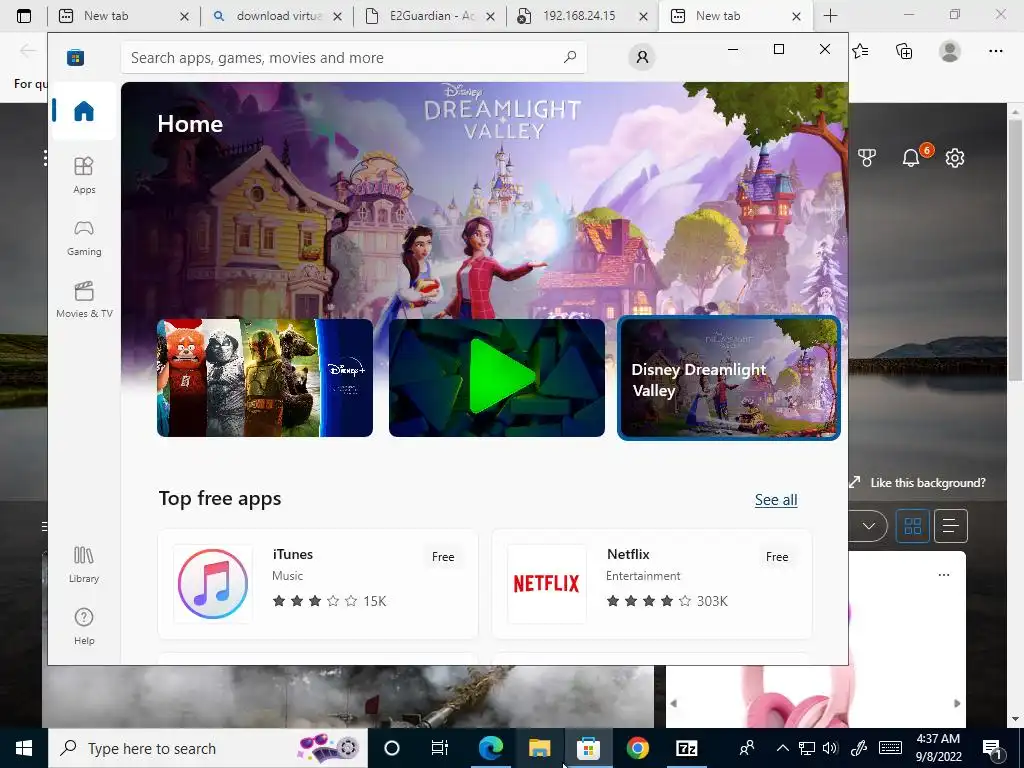
Task: Open Help in Store sidebar
Action: (84, 626)
